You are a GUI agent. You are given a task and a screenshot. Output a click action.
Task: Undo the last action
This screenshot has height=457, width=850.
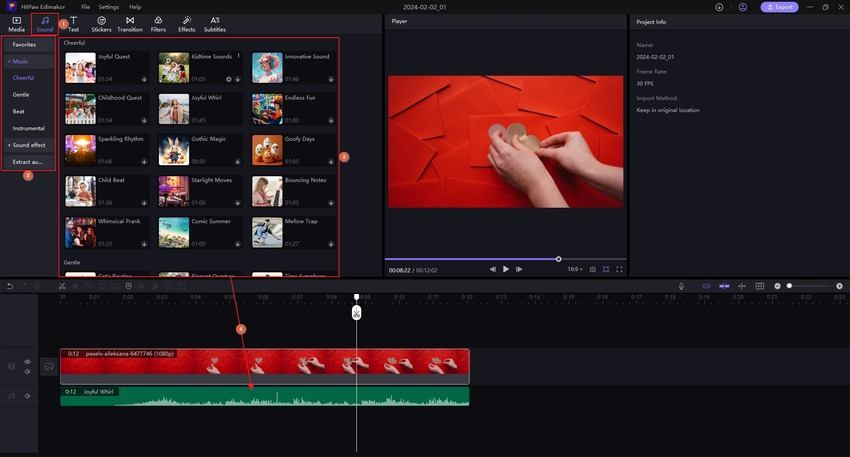[10, 286]
